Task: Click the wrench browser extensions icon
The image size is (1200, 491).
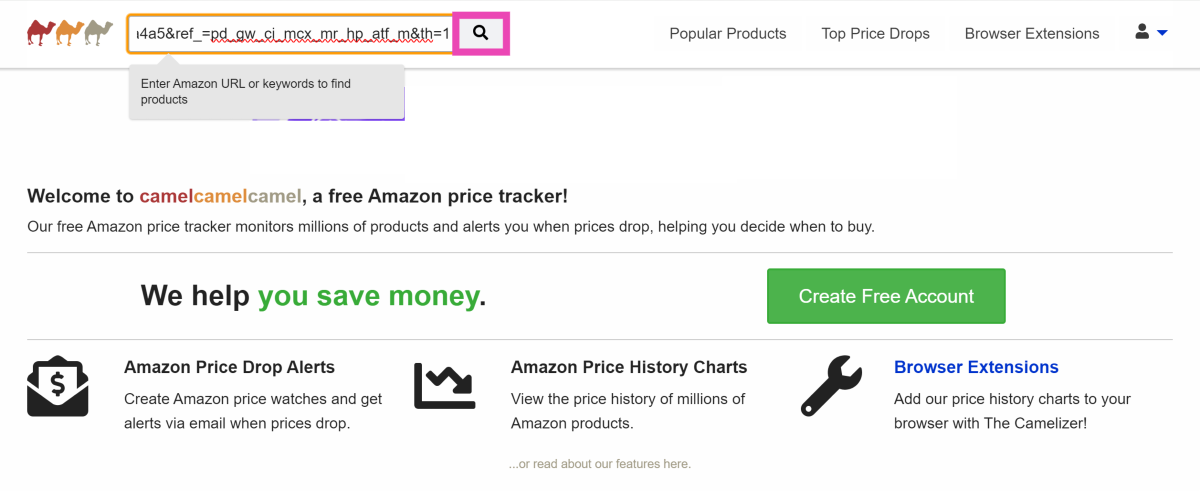Action: [831, 386]
